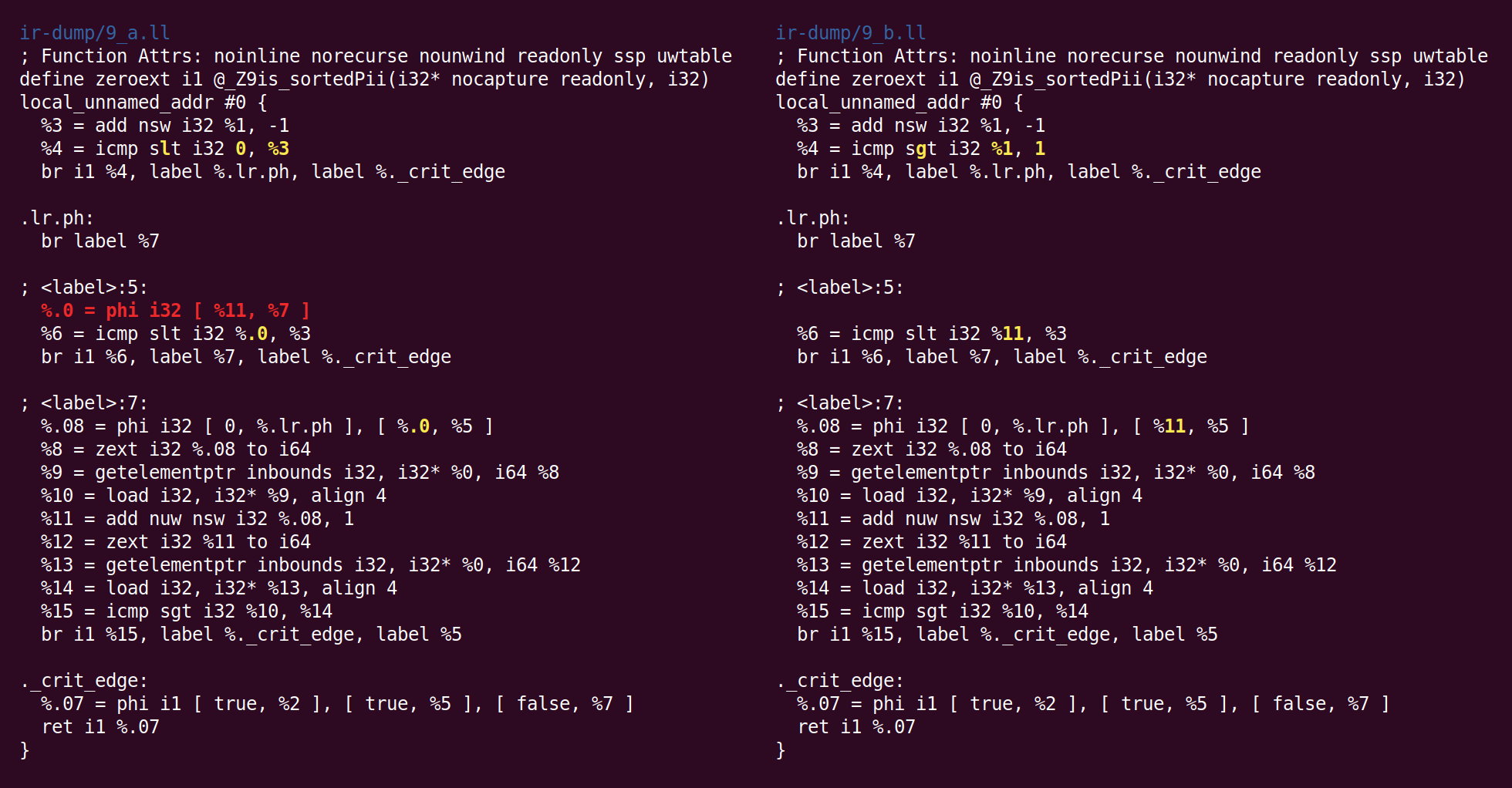Click '; <label>:7:' comment in right pane

840,403
